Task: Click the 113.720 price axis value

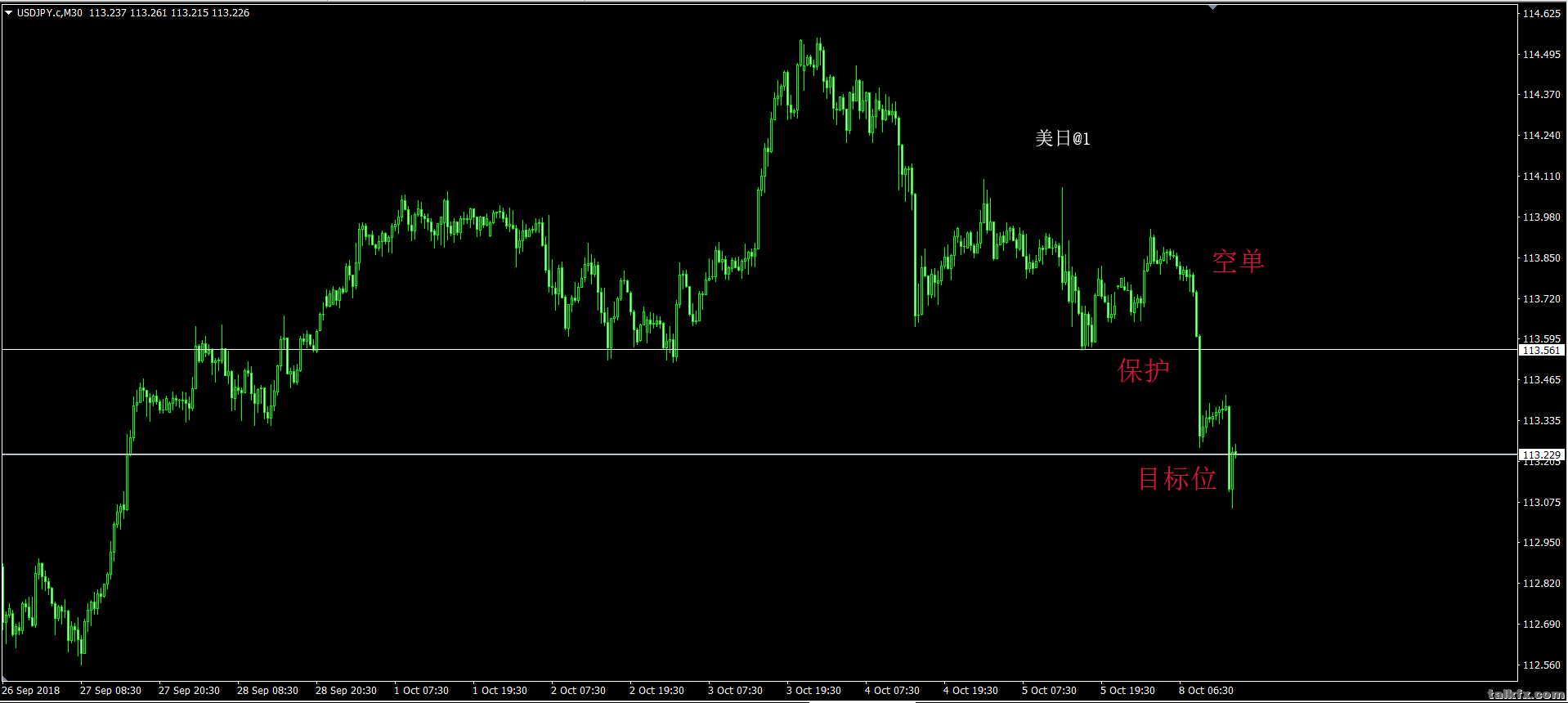Action: coord(1542,299)
